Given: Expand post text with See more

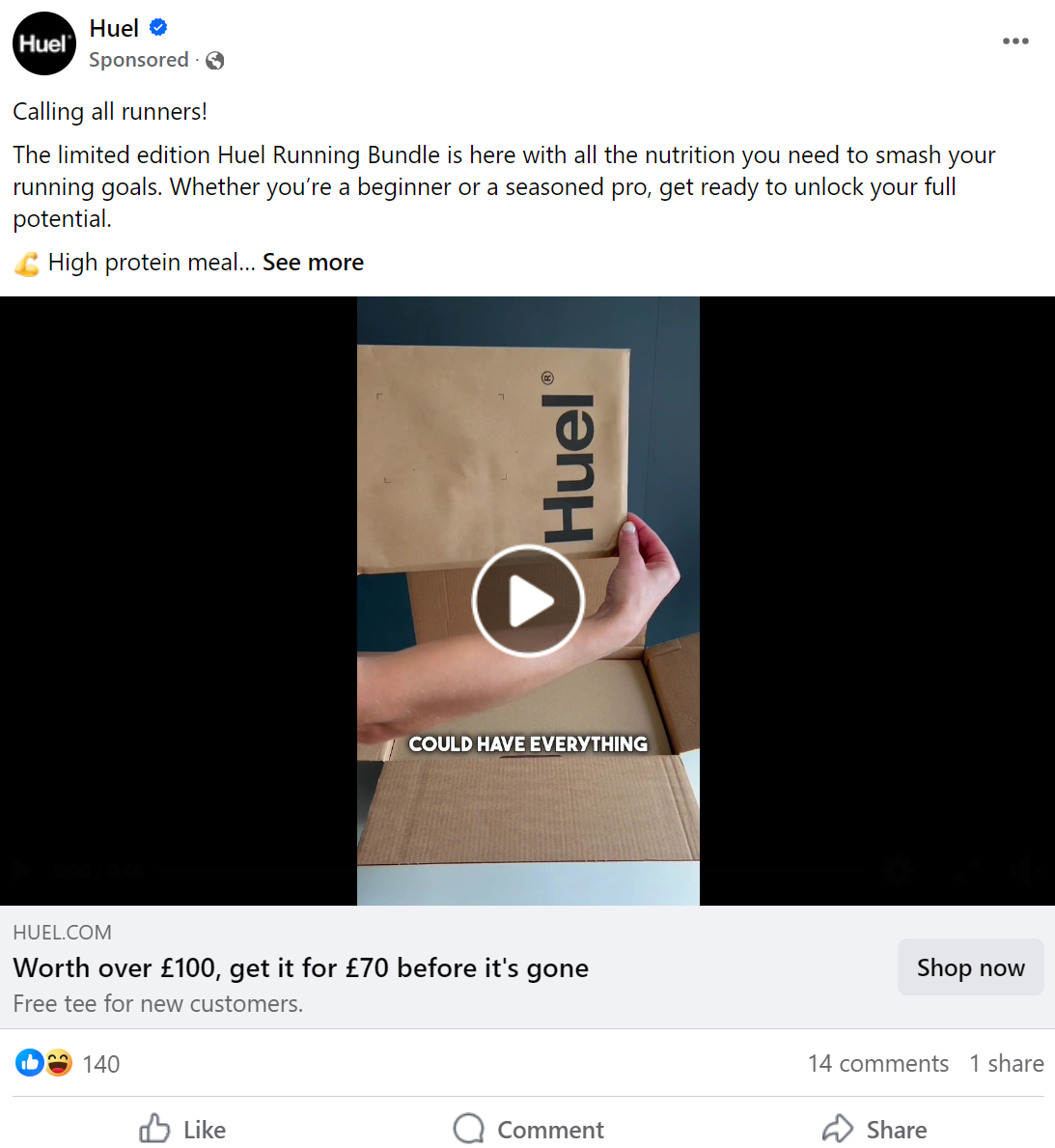Looking at the screenshot, I should pyautogui.click(x=313, y=262).
